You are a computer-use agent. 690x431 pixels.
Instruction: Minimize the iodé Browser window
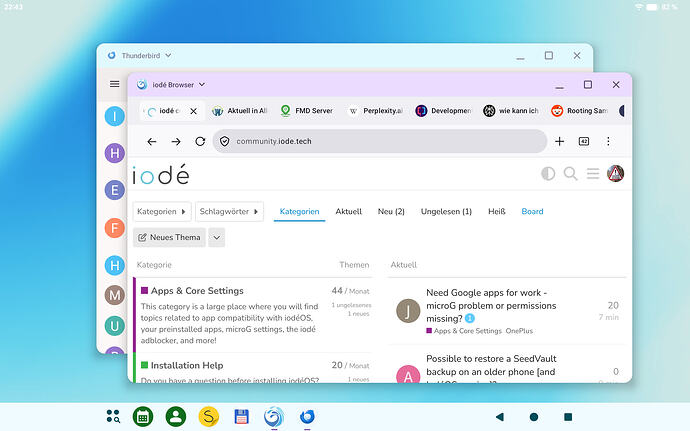click(x=559, y=85)
